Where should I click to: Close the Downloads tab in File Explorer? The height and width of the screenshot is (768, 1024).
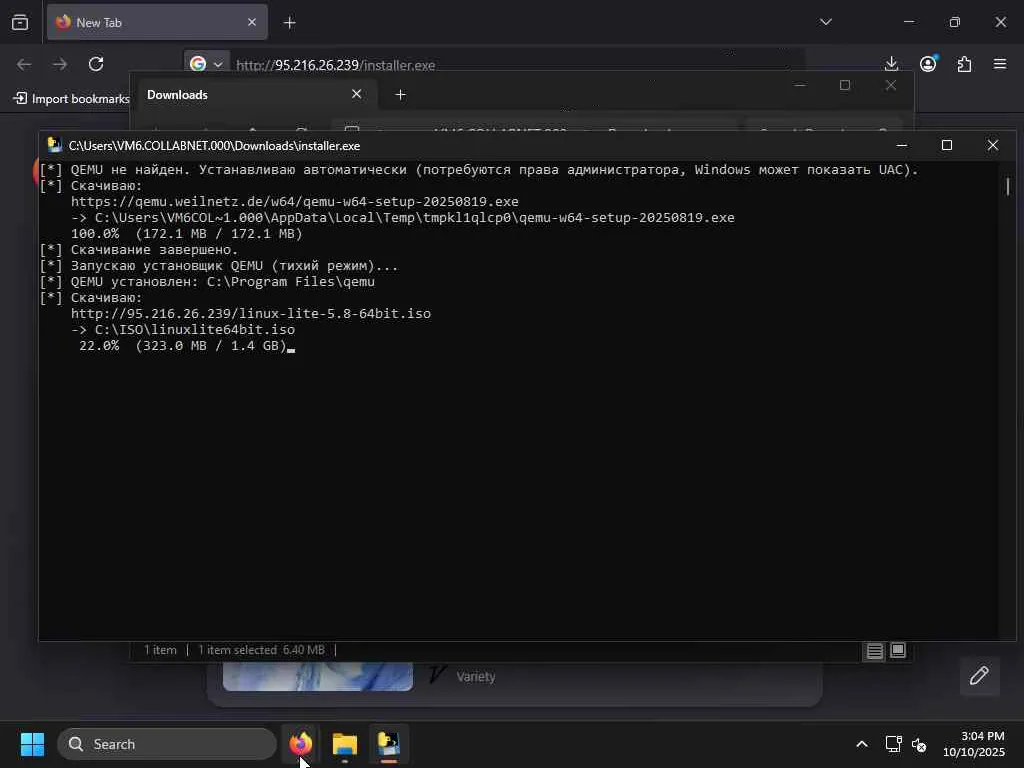coord(357,94)
